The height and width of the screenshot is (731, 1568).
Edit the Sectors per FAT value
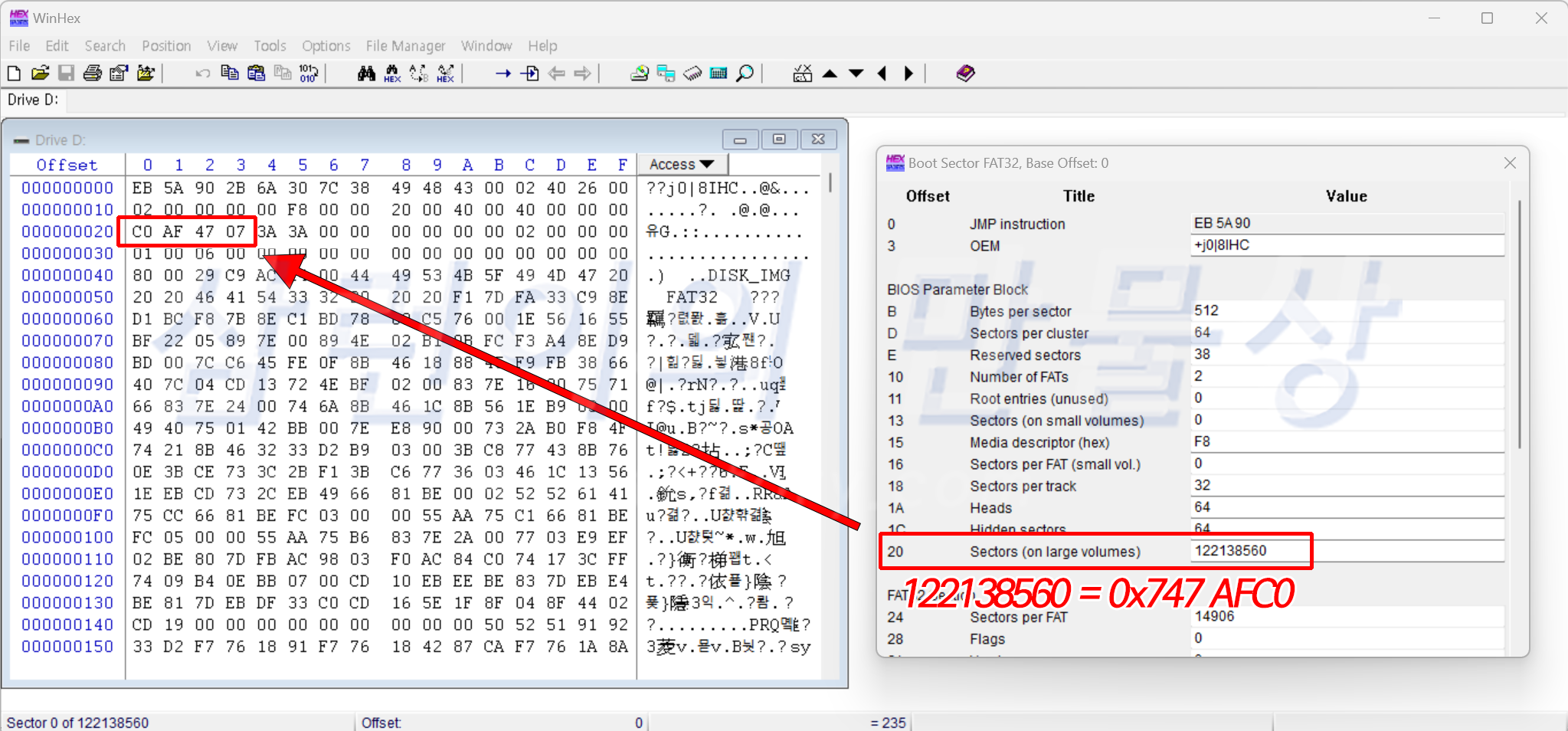coord(1347,616)
